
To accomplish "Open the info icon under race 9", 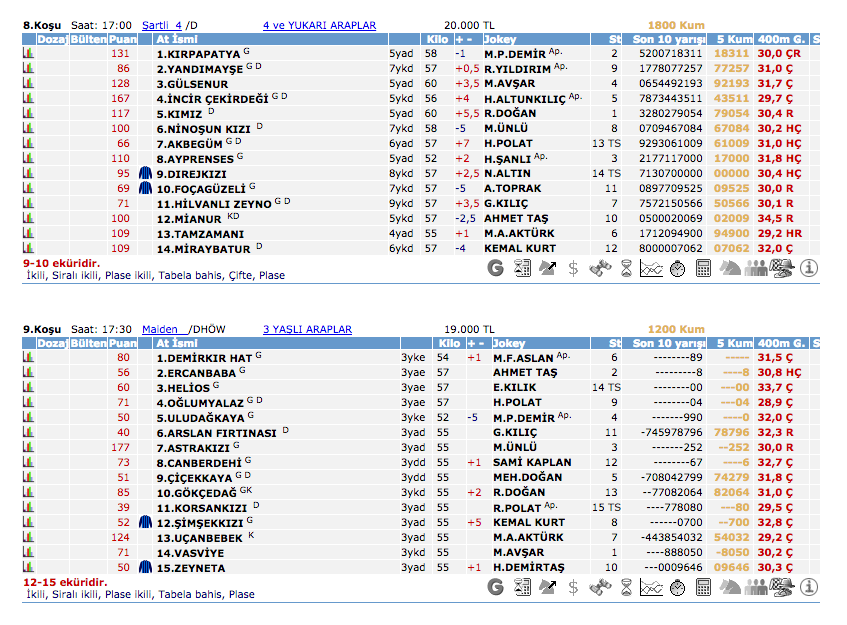I will 808,586.
